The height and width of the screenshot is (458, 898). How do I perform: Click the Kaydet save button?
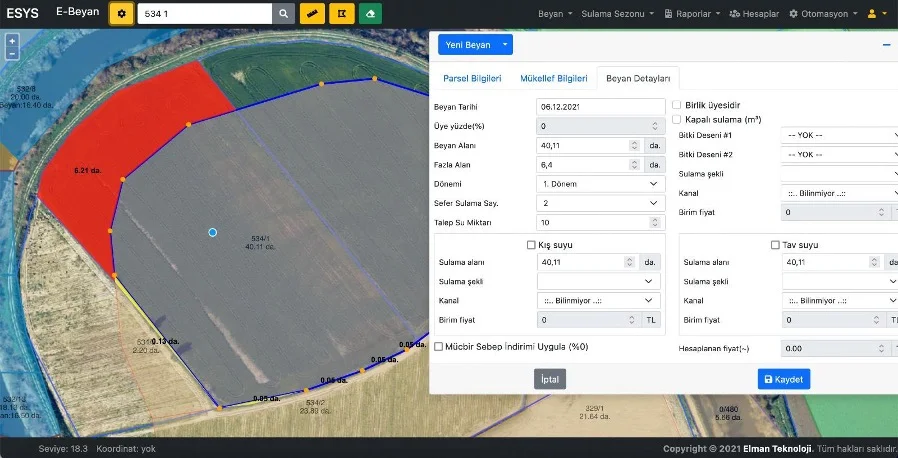783,379
